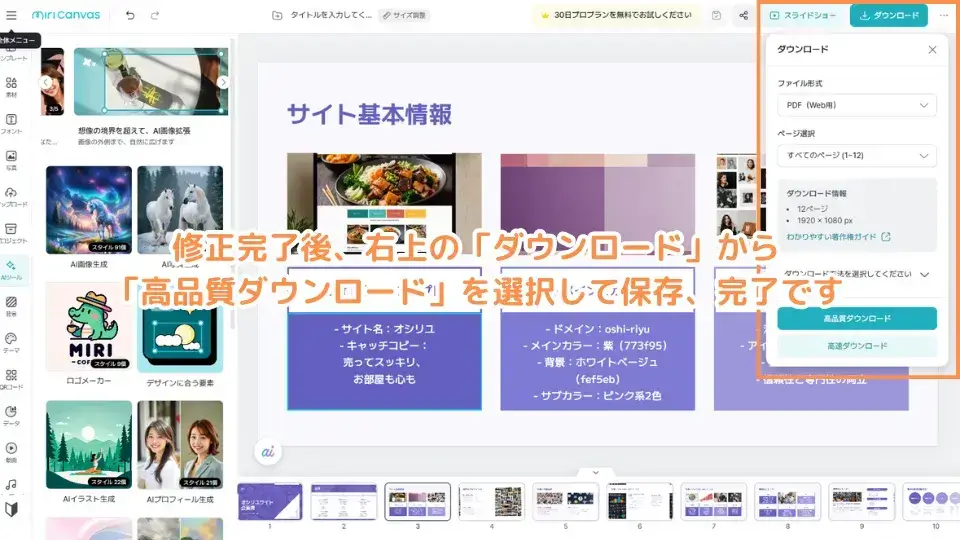The width and height of the screenshot is (960, 540).
Task: Open the アップロード upload panel
Action: pyautogui.click(x=11, y=197)
